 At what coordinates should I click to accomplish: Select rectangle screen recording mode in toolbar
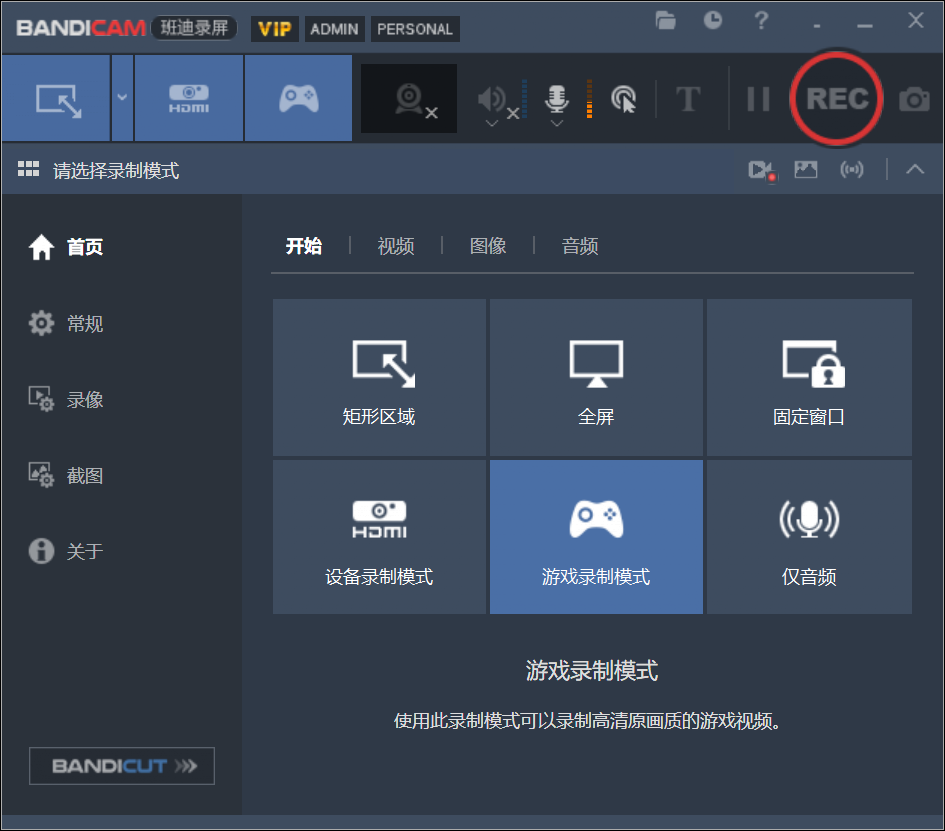56,98
